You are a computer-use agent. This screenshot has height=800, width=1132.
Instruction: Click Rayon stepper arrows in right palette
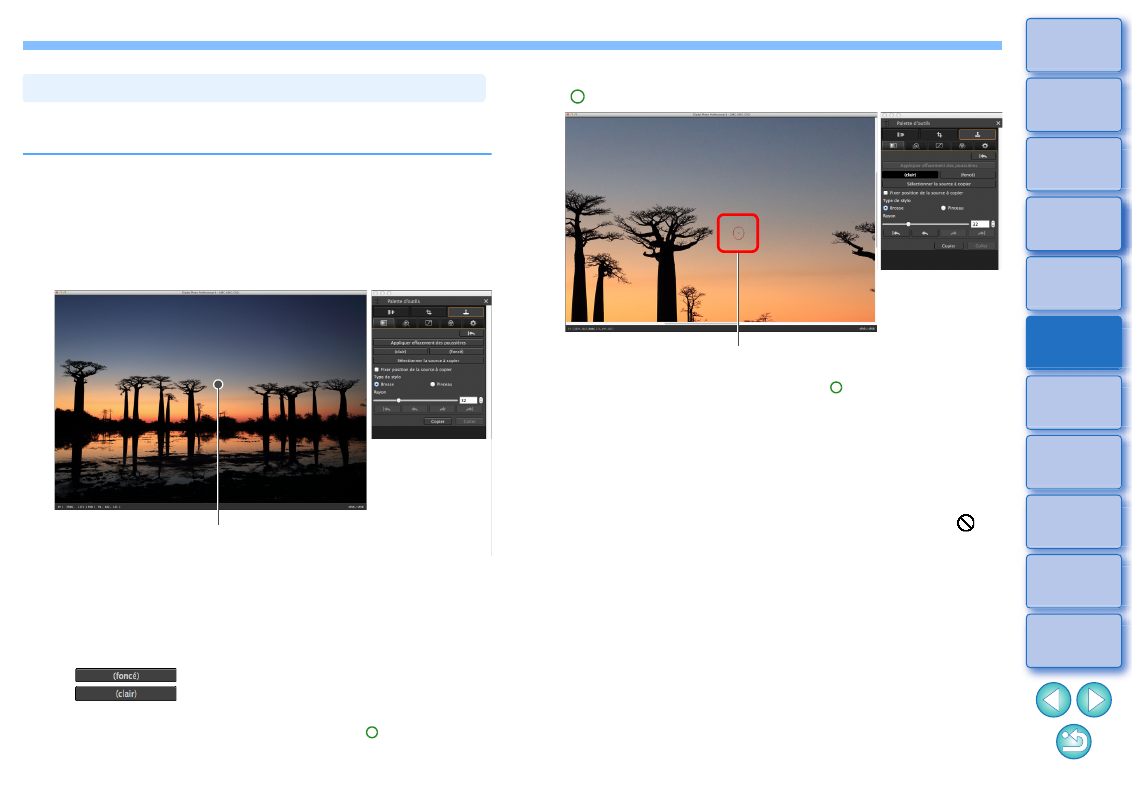pyautogui.click(x=993, y=224)
